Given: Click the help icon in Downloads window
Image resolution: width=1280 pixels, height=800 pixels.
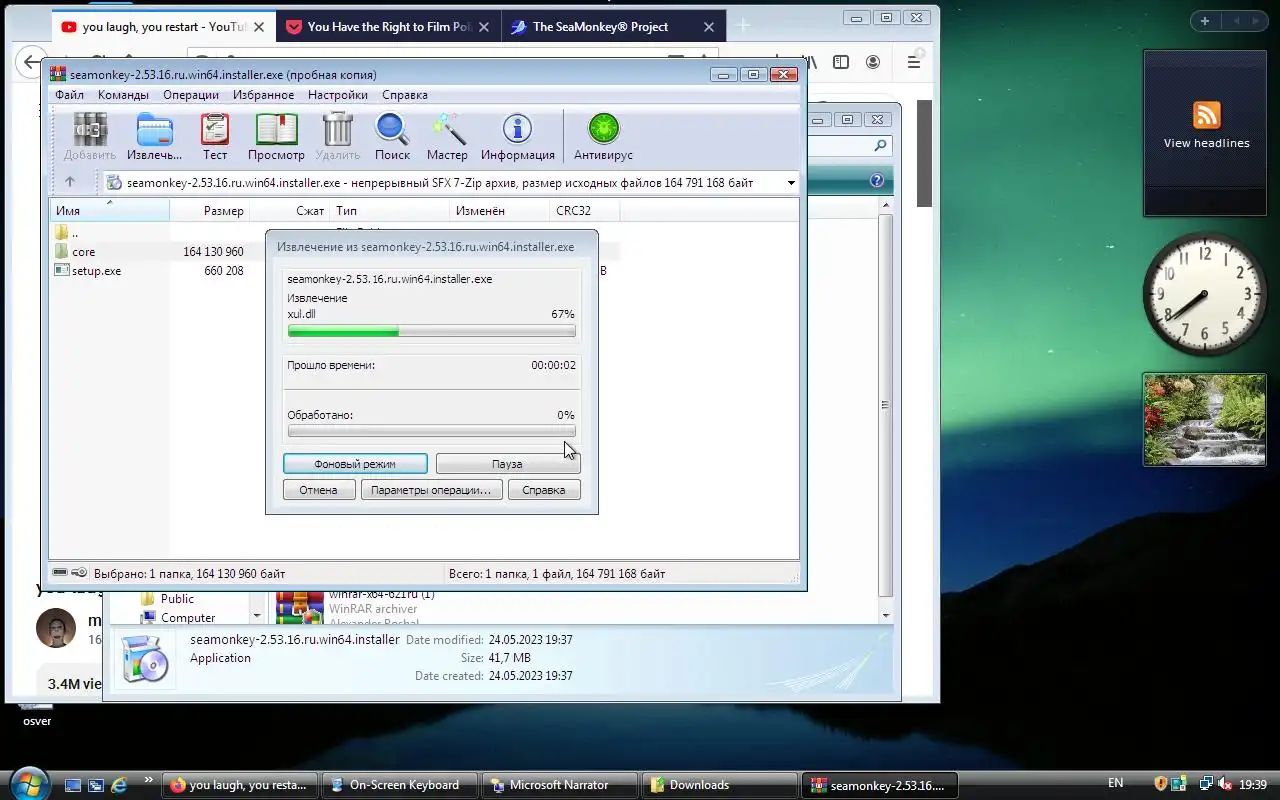Looking at the screenshot, I should coord(877,181).
